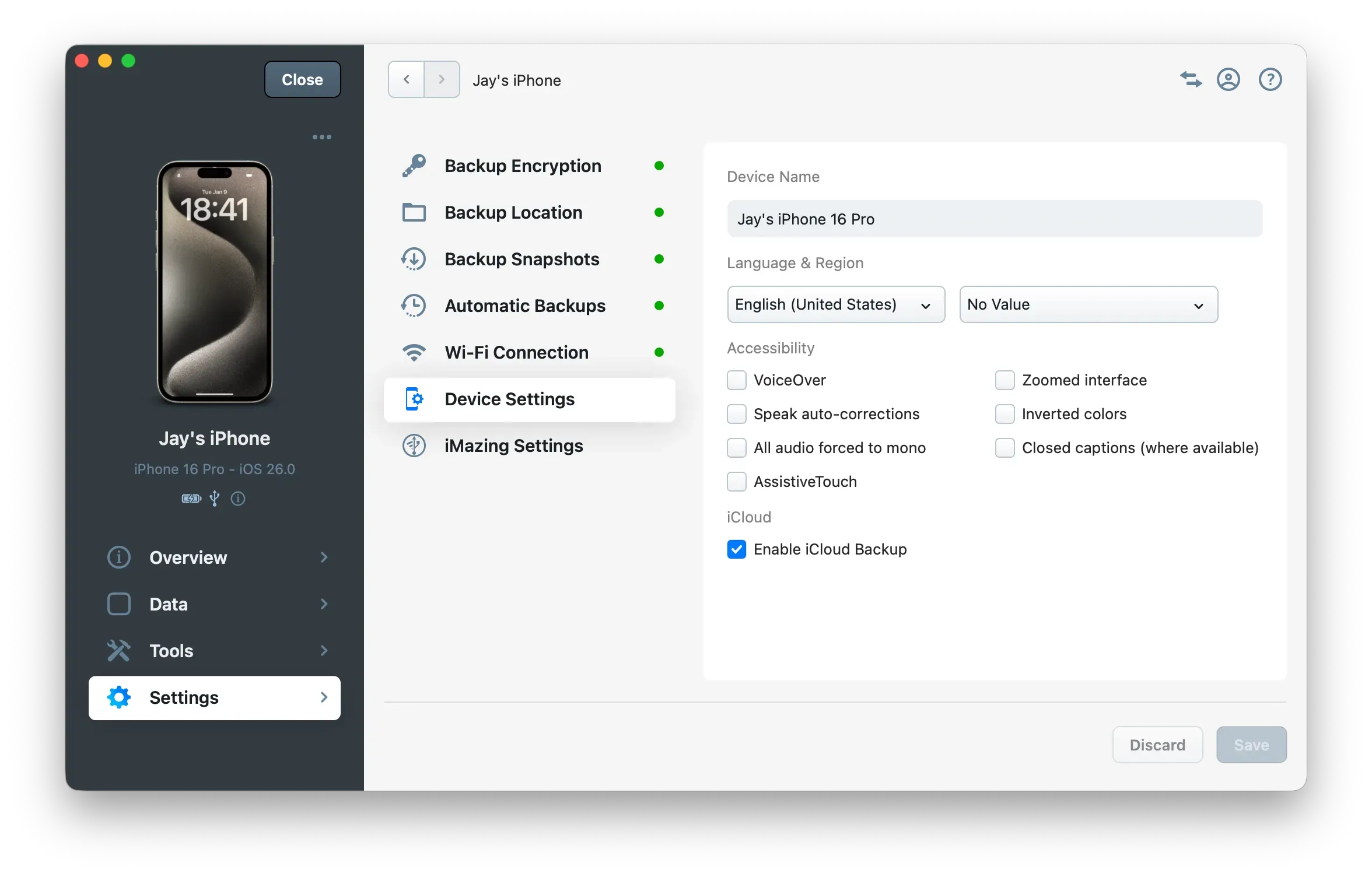Open Backup Encryption settings via the key icon
The image size is (1372, 877).
pyautogui.click(x=414, y=166)
